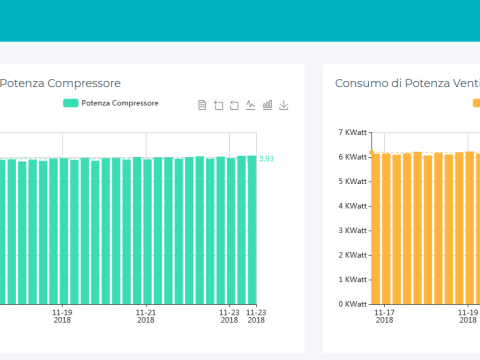
Task: Click the 4 KWatt axis label
Action: (x=353, y=206)
